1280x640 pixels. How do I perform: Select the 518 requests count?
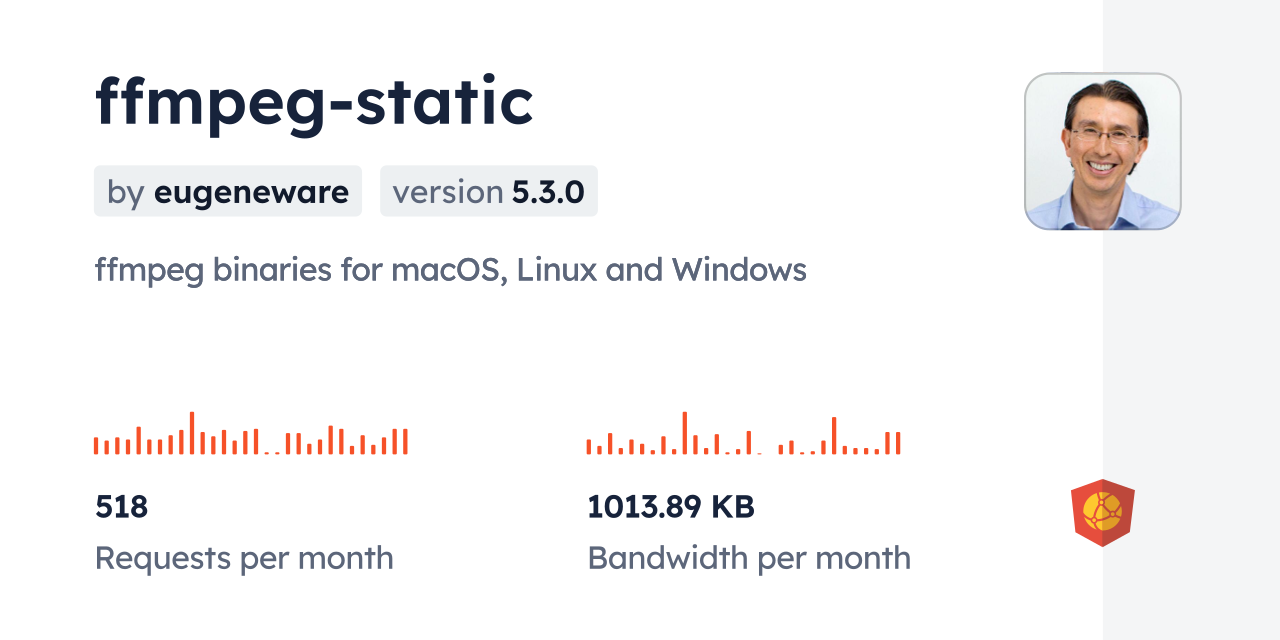pos(122,507)
